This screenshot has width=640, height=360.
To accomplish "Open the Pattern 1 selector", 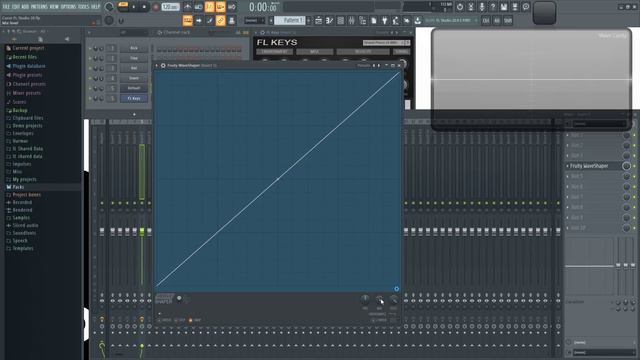I will pos(290,20).
